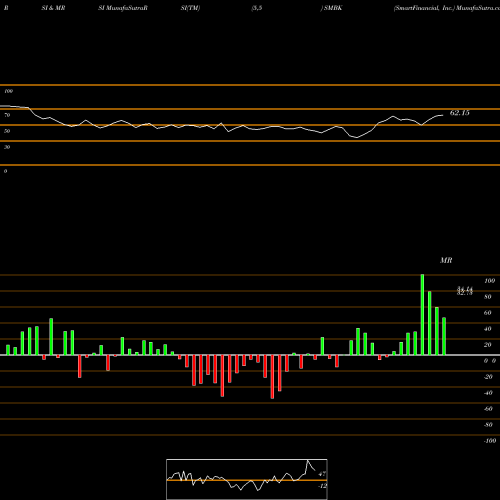The height and width of the screenshot is (500, 500).
Task: Click the -80 label on MR axis
Action: [x=488, y=425]
